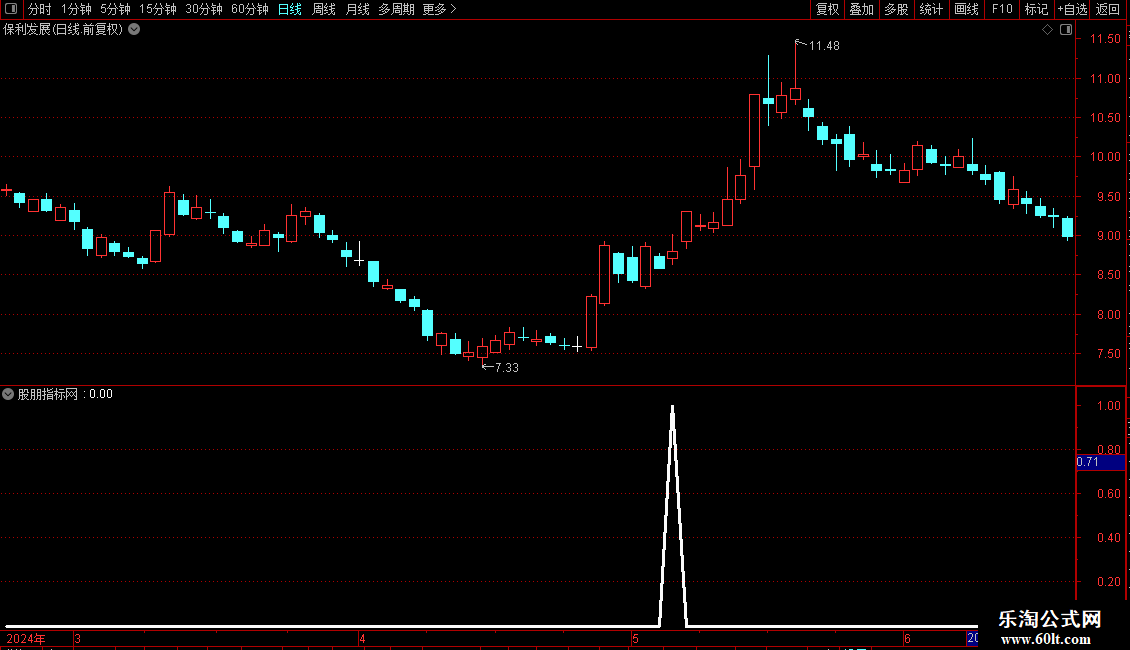Open the 多周期 multi-period view
The image size is (1130, 650).
(x=396, y=9)
